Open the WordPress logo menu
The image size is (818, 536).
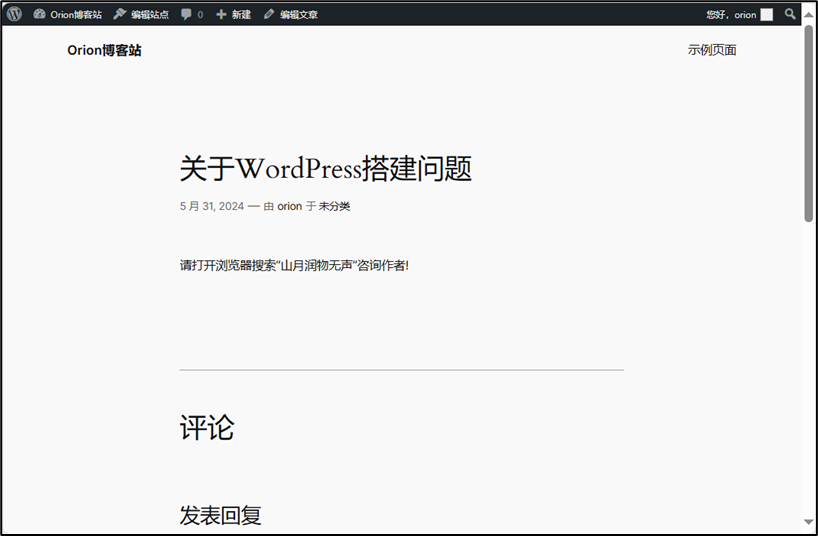14,14
